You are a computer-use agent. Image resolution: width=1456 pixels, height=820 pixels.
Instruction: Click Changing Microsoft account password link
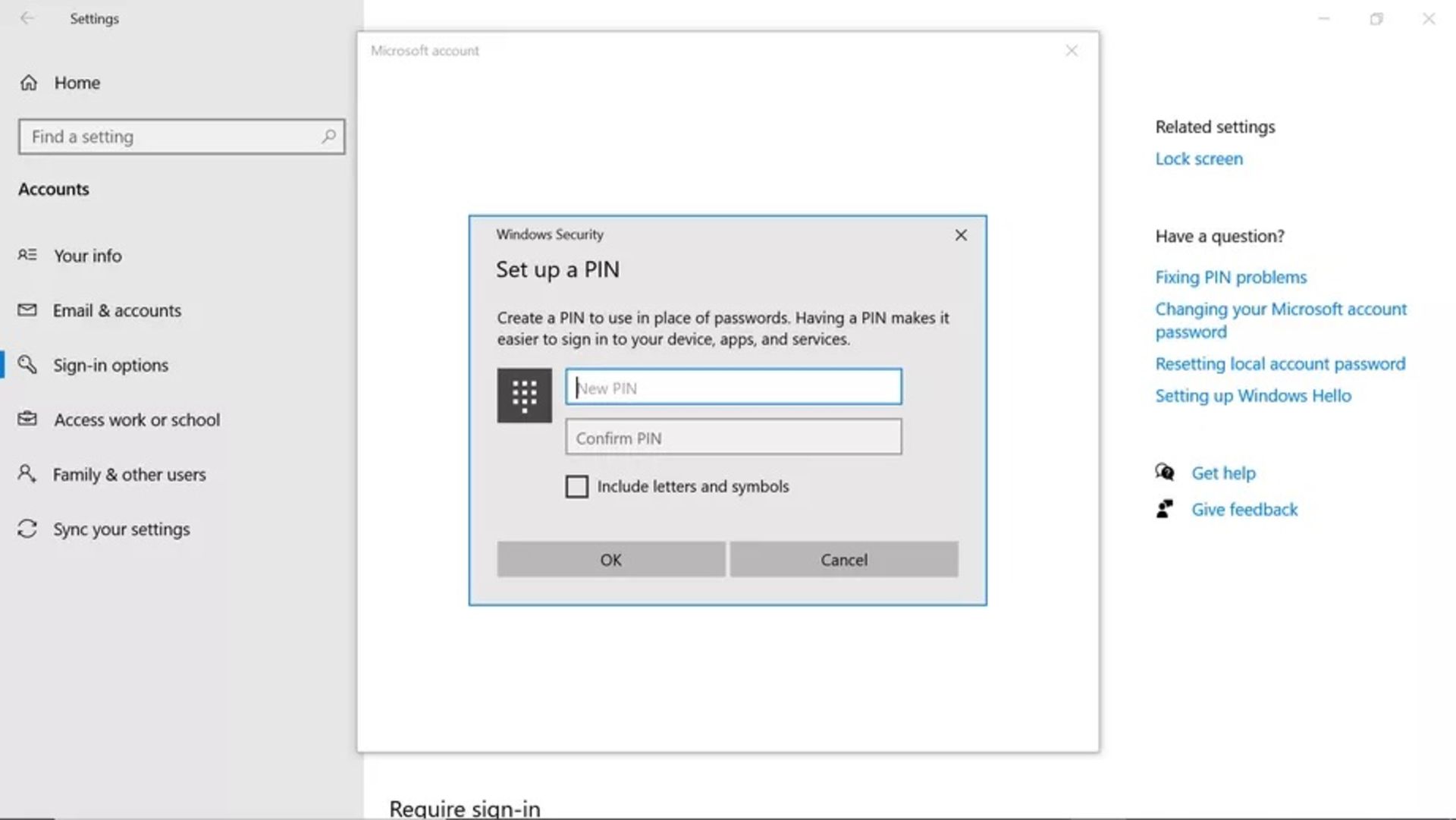[x=1281, y=320]
